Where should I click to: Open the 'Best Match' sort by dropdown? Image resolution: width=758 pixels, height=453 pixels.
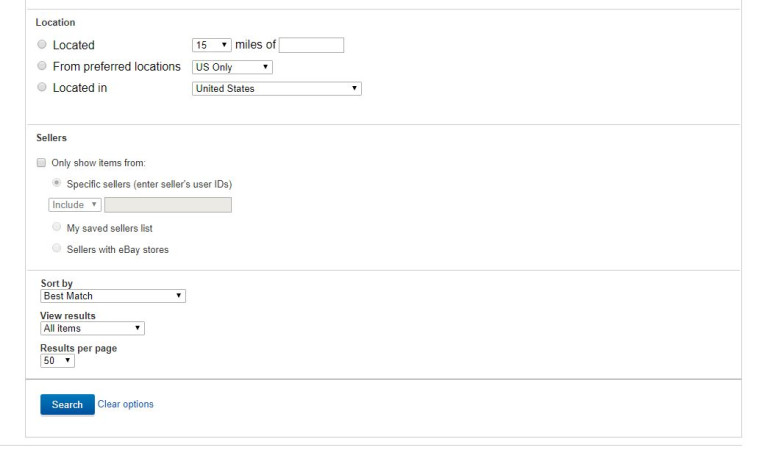[113, 296]
